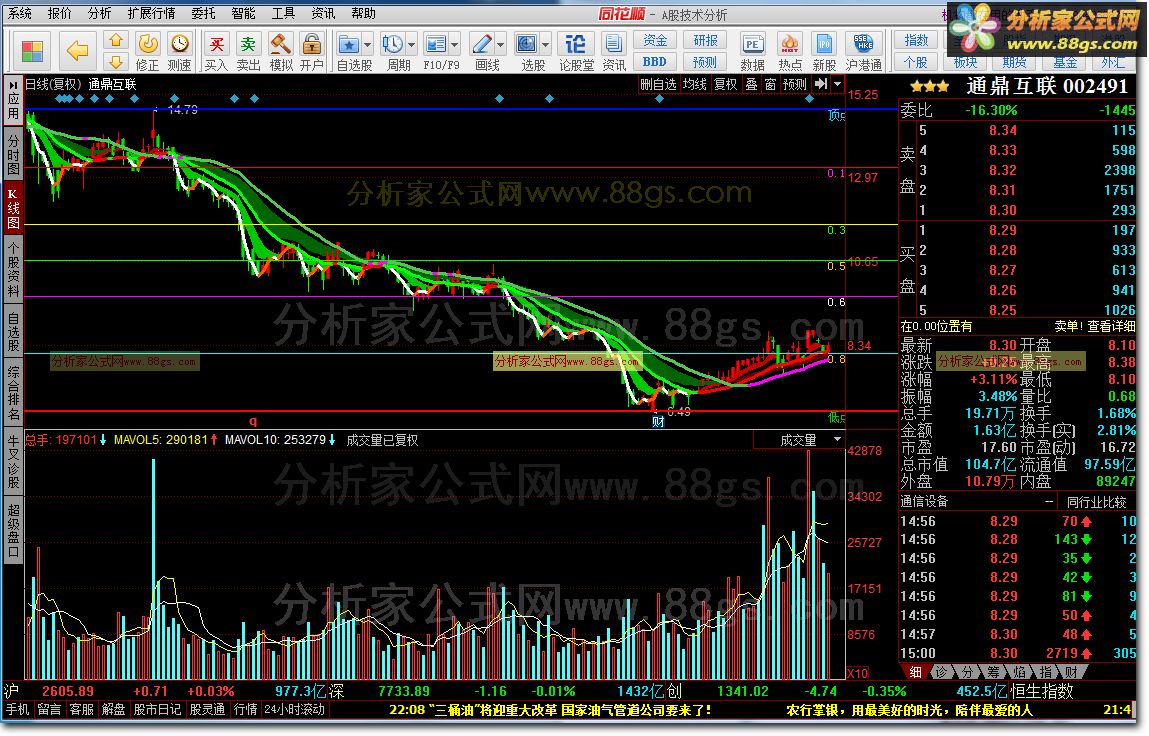Select the 财 tab below the tick list
1149x736 pixels.
click(1071, 671)
